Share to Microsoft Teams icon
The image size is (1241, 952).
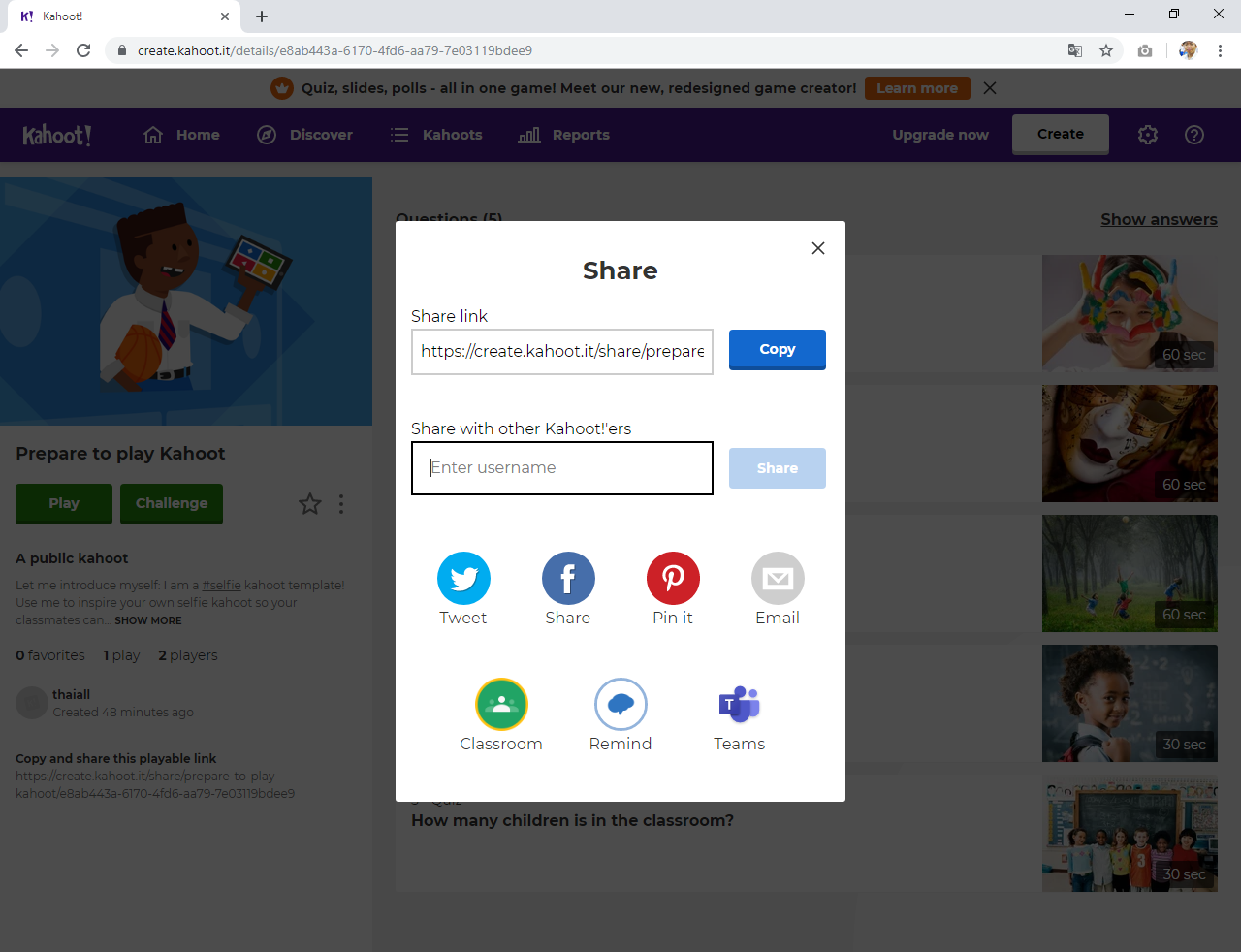(x=739, y=705)
